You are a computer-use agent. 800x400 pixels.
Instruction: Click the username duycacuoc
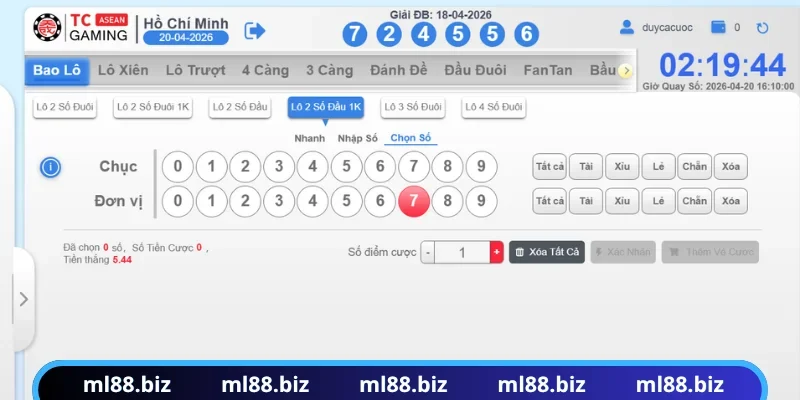tap(667, 28)
